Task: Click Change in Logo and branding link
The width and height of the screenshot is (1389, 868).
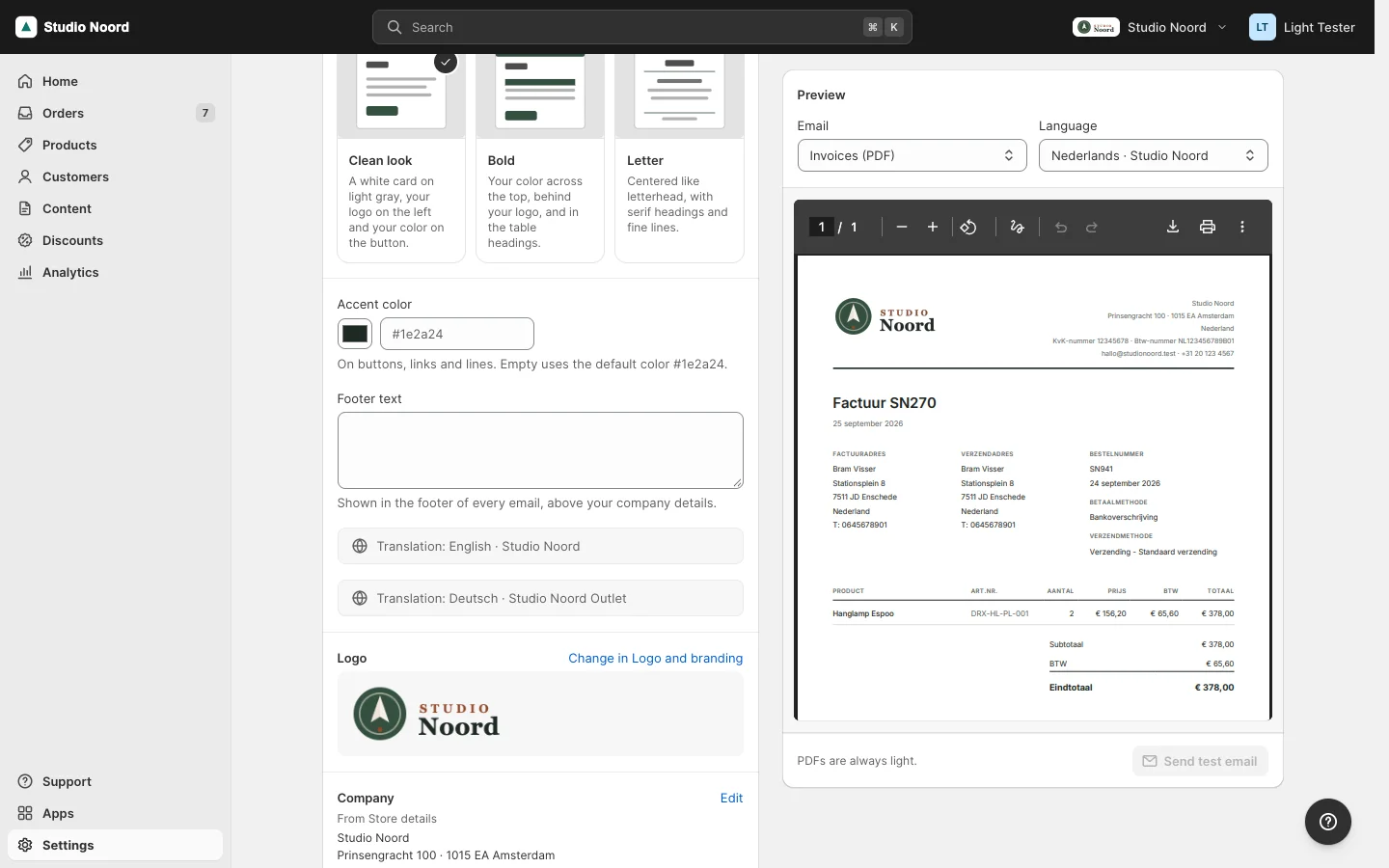Action: pyautogui.click(x=656, y=658)
